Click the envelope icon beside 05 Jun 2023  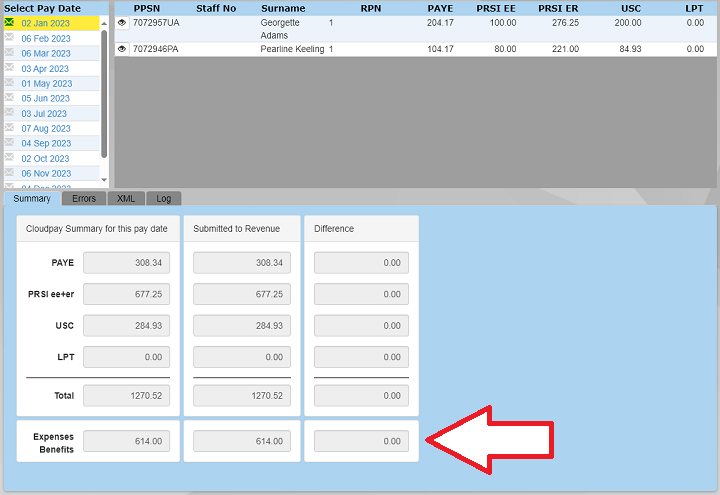pyautogui.click(x=9, y=98)
